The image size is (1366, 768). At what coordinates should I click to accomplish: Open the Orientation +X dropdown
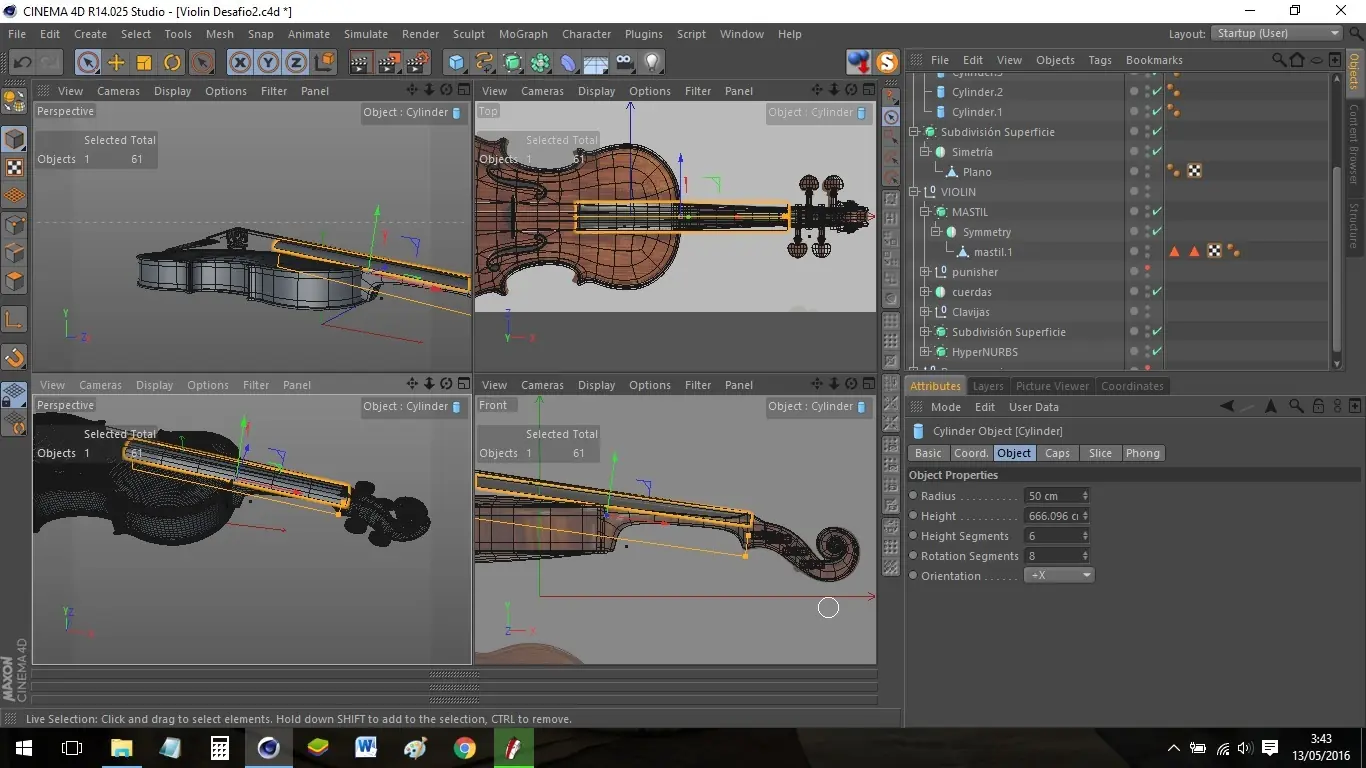pyautogui.click(x=1059, y=576)
